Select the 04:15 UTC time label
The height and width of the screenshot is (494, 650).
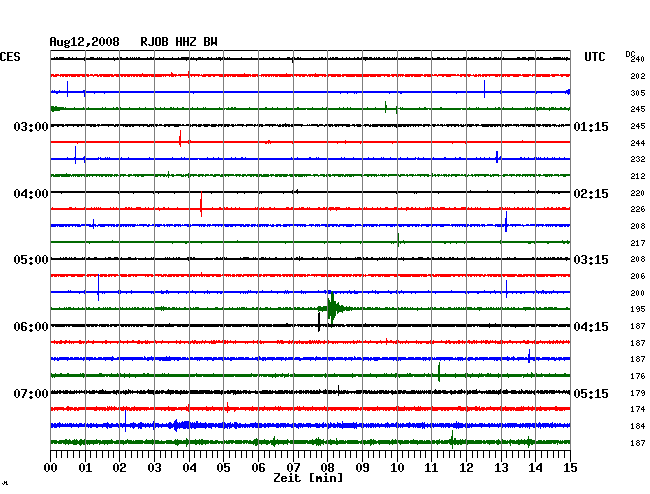point(591,327)
